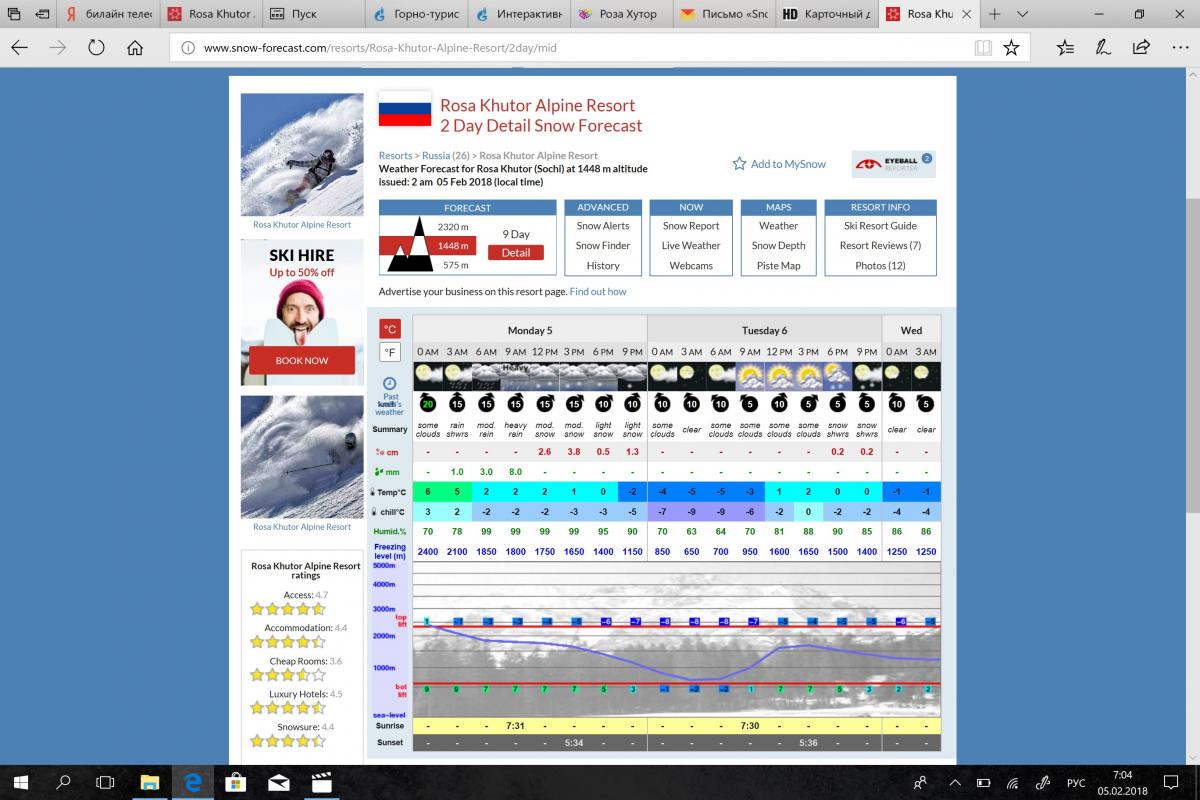Open a new browser tab

pyautogui.click(x=996, y=15)
